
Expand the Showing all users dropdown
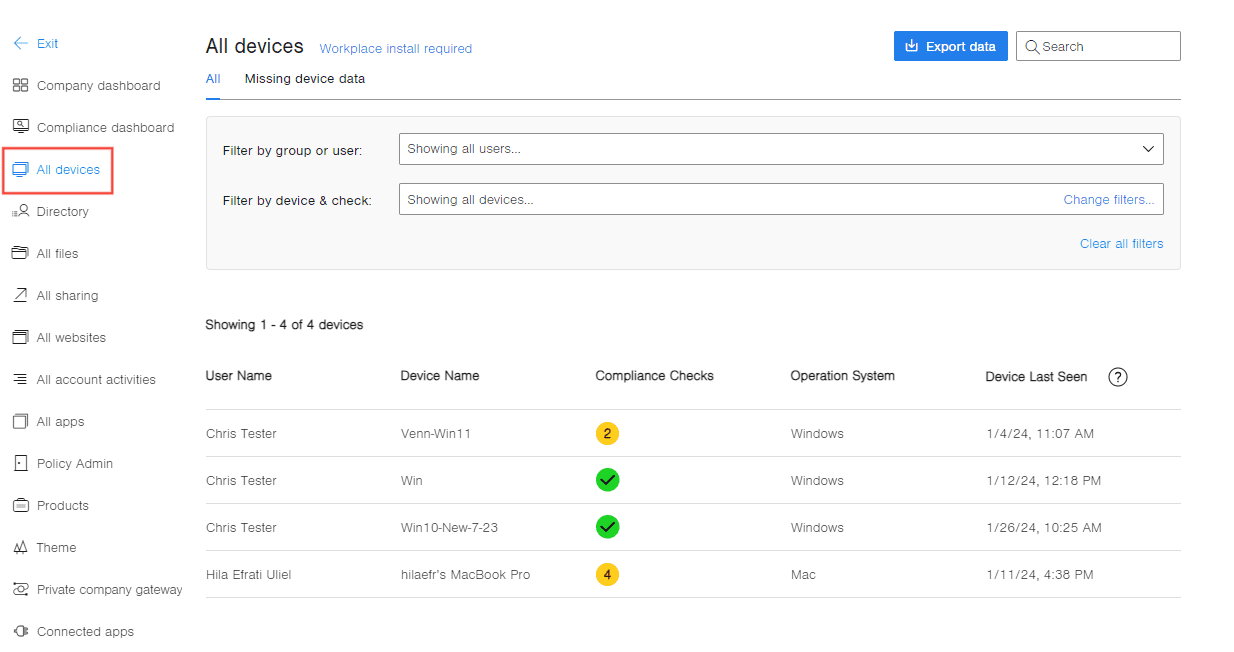click(x=781, y=149)
